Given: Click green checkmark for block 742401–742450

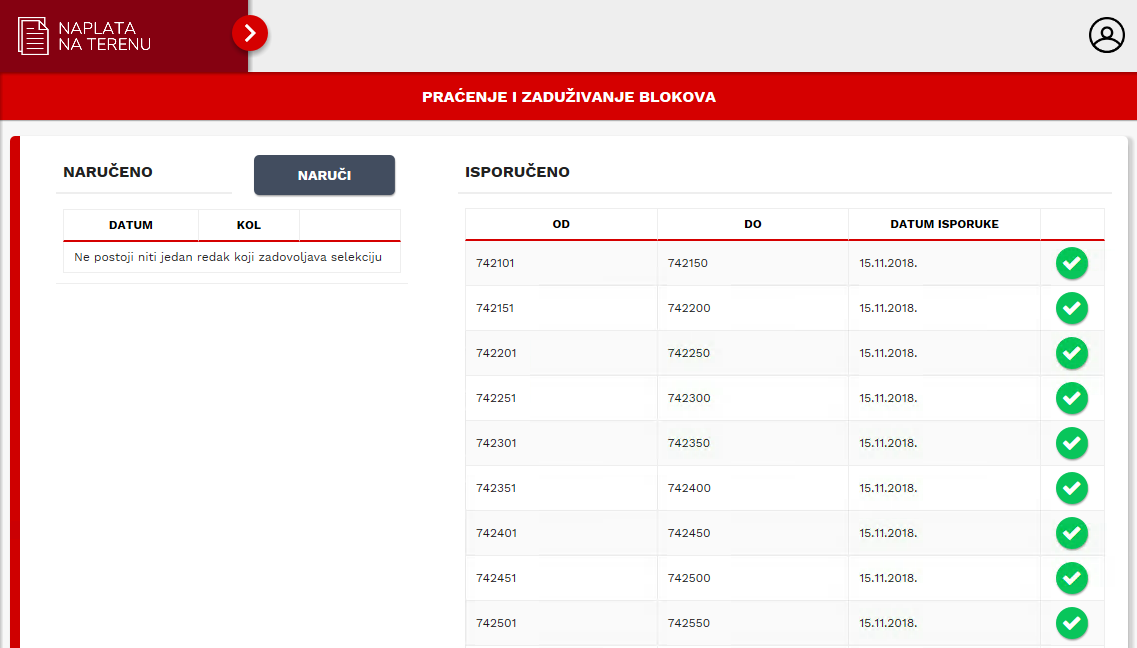Looking at the screenshot, I should point(1072,533).
